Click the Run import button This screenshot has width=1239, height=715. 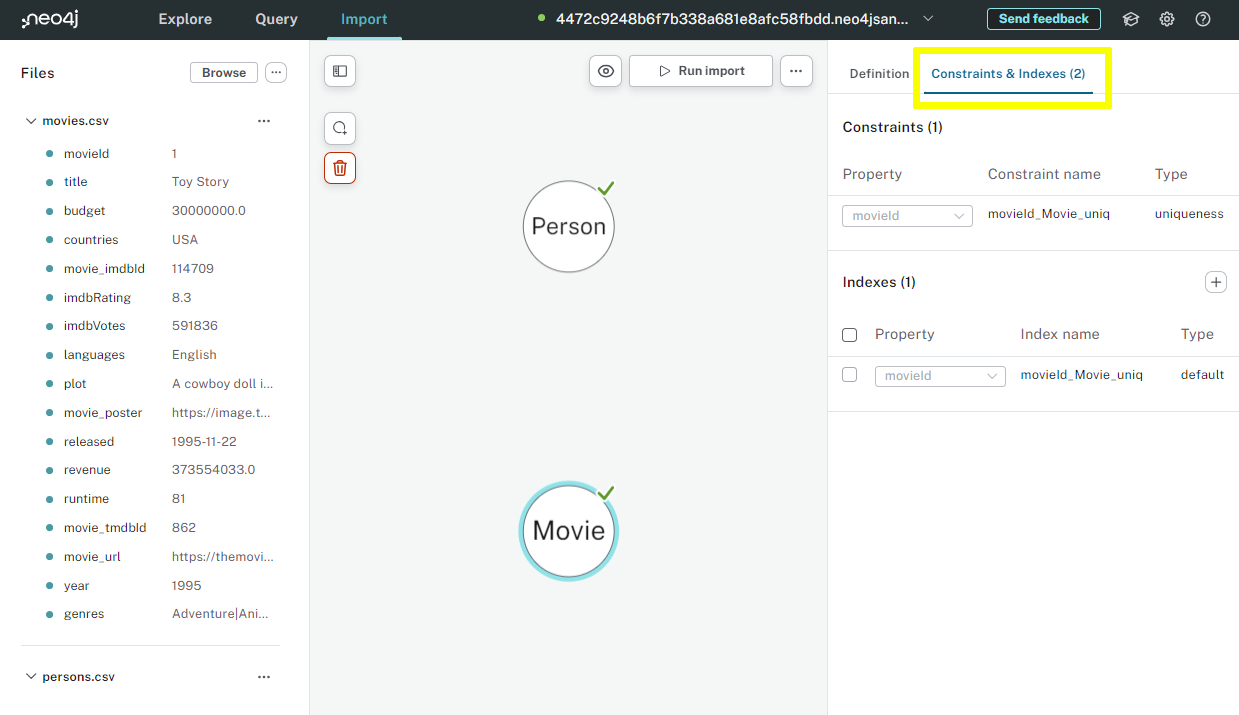[x=700, y=70]
